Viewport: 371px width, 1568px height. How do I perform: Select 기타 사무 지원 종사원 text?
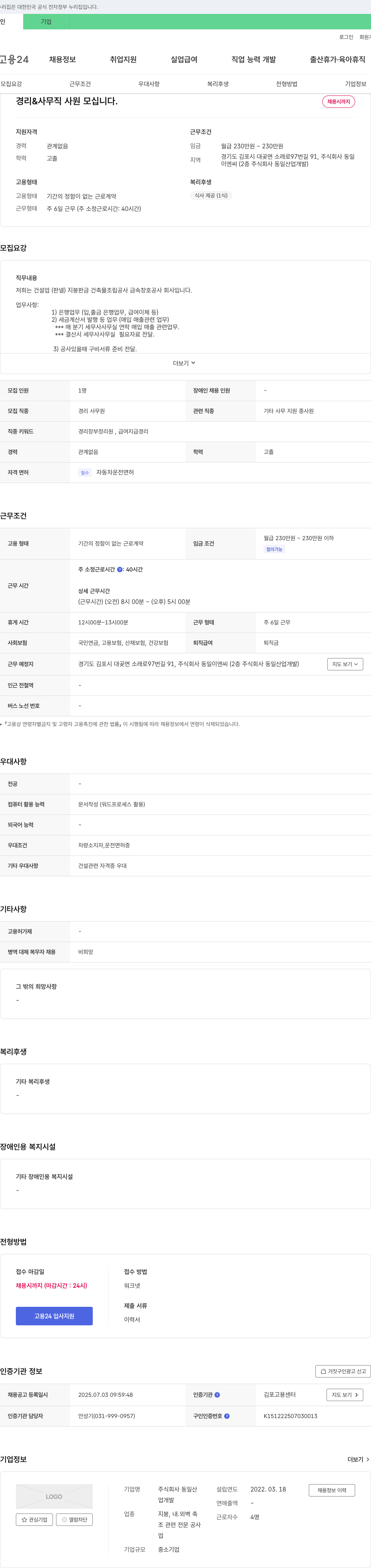coord(288,411)
